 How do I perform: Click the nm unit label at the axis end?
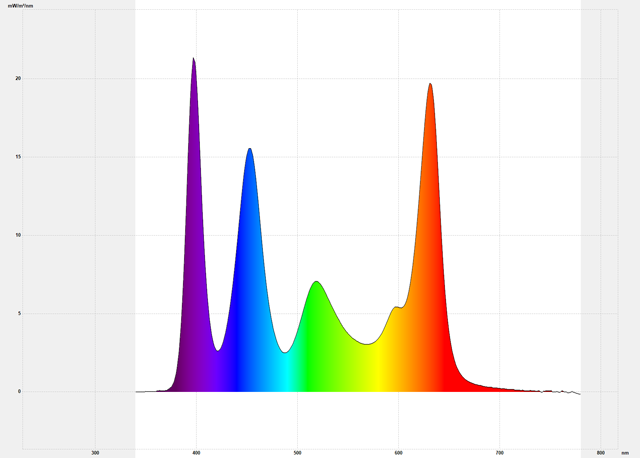(x=625, y=453)
